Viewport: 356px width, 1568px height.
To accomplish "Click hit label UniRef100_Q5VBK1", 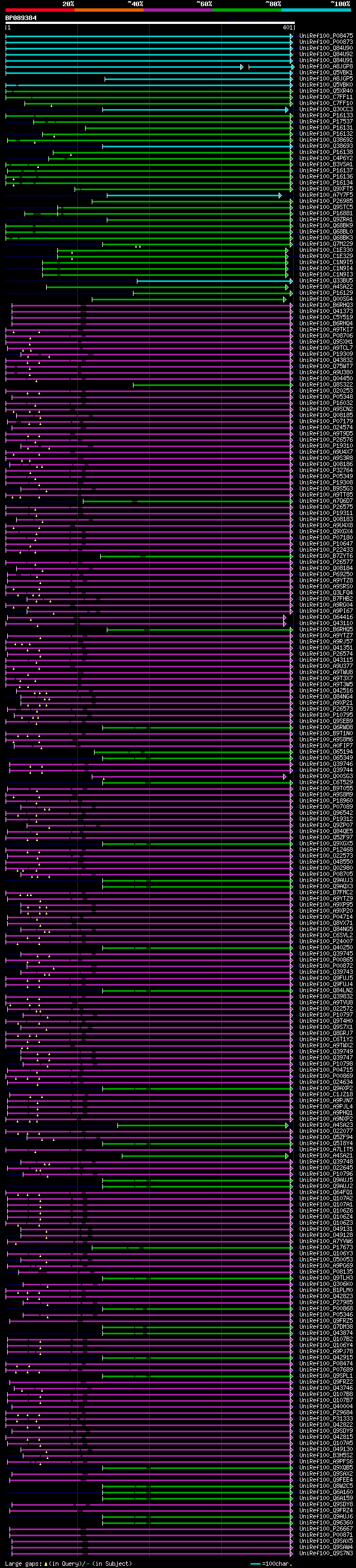I will (326, 72).
